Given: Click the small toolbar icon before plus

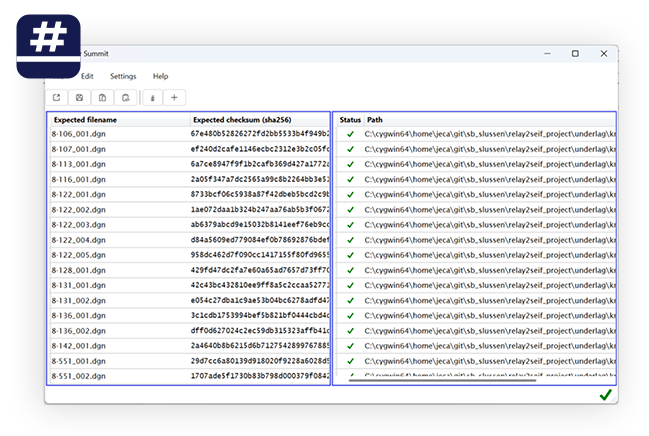Looking at the screenshot, I should tap(153, 98).
